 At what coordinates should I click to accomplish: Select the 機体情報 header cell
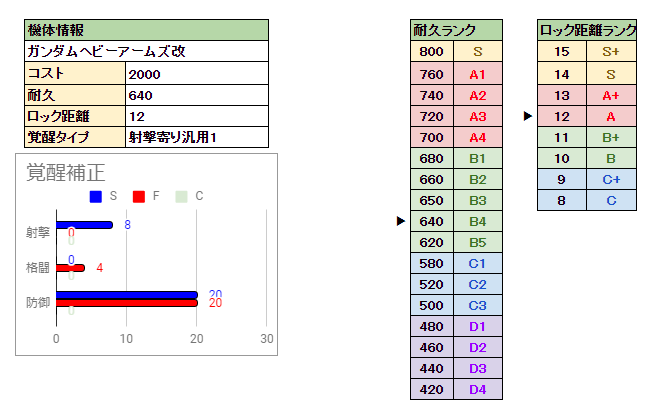pos(146,30)
